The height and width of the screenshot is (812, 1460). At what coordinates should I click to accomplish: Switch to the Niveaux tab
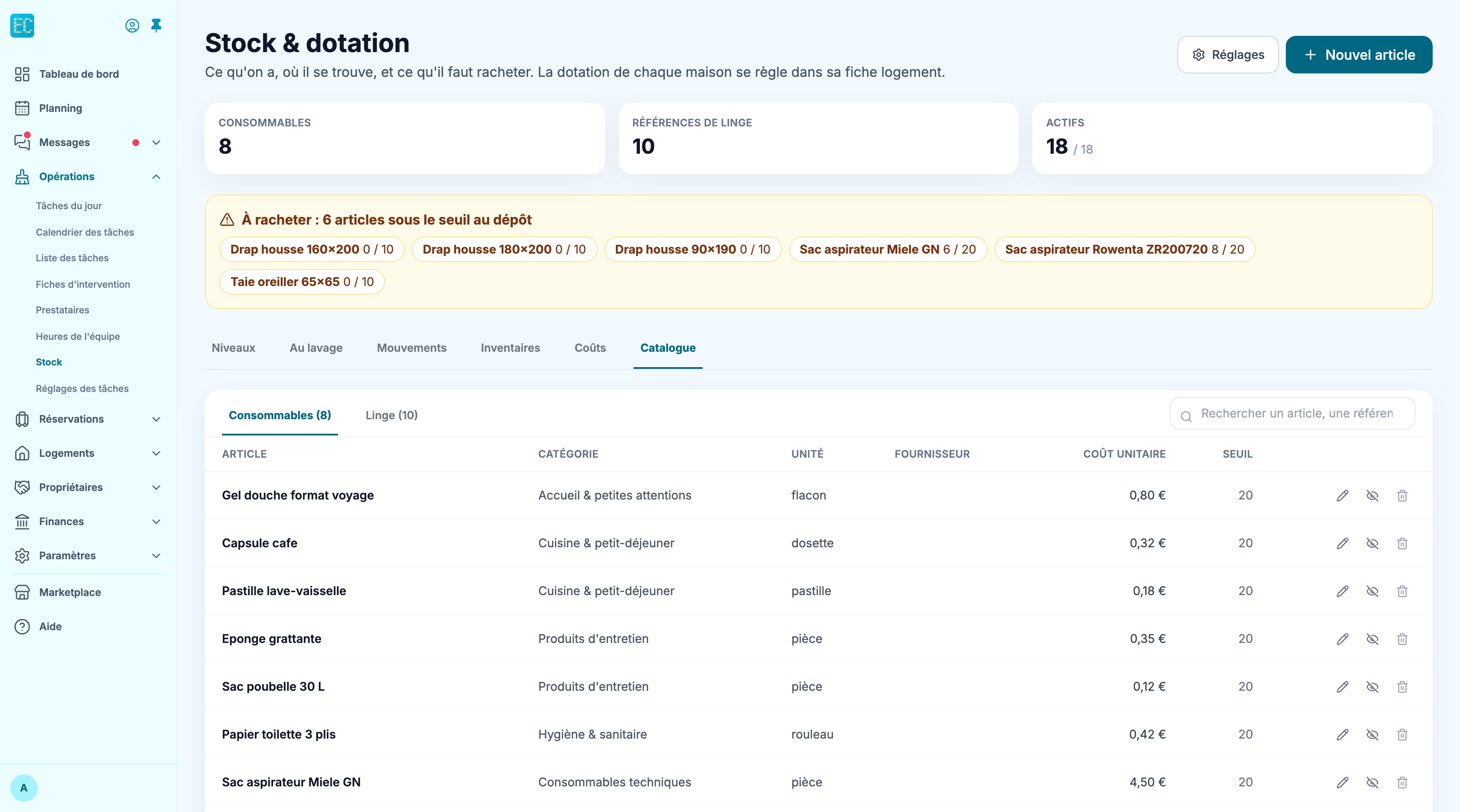click(x=234, y=348)
